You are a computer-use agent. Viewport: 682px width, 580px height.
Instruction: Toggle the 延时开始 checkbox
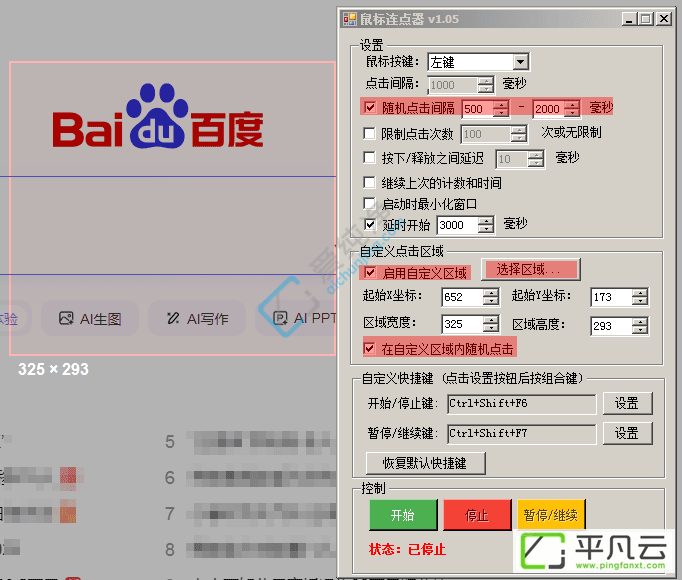[370, 225]
